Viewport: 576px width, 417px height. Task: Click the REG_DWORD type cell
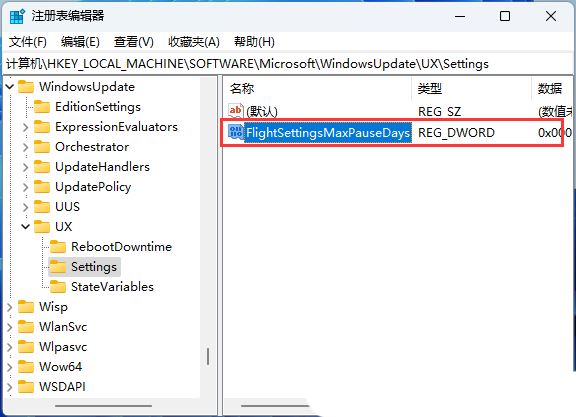[456, 133]
